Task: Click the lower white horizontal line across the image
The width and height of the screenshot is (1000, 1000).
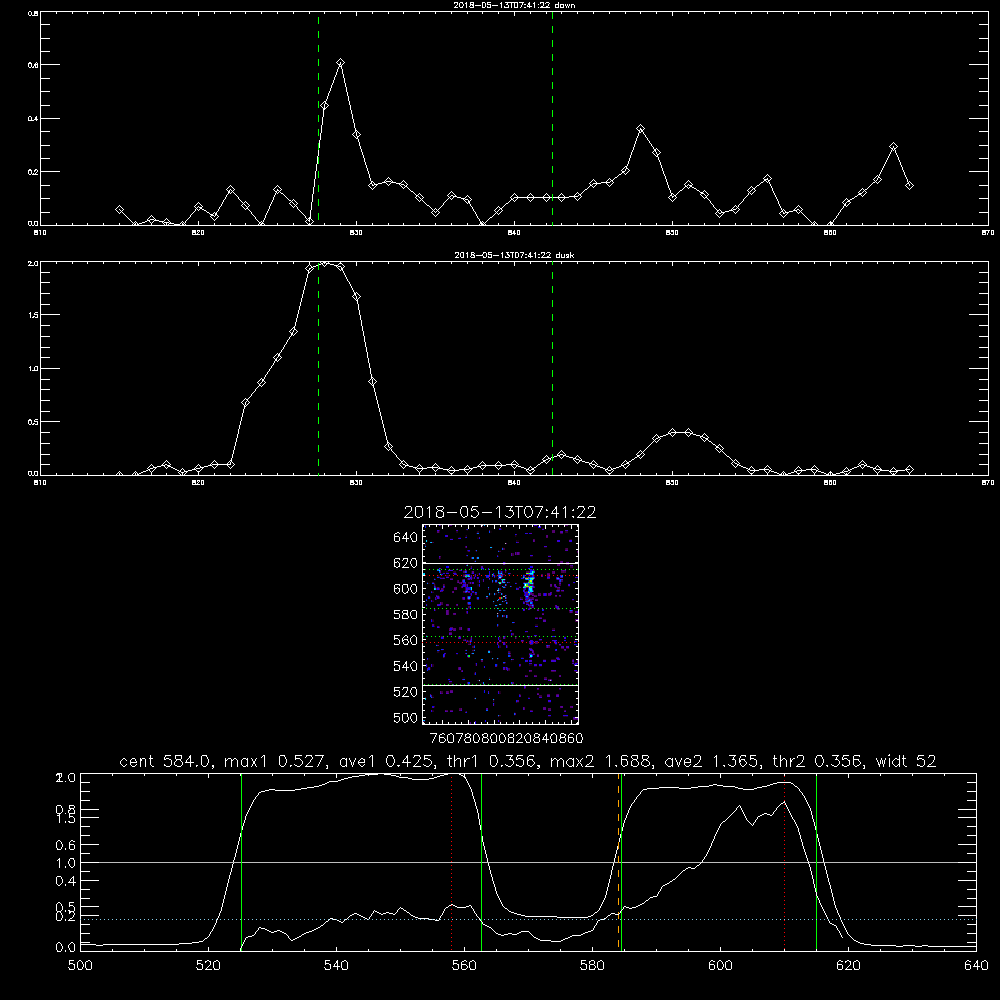Action: click(500, 685)
